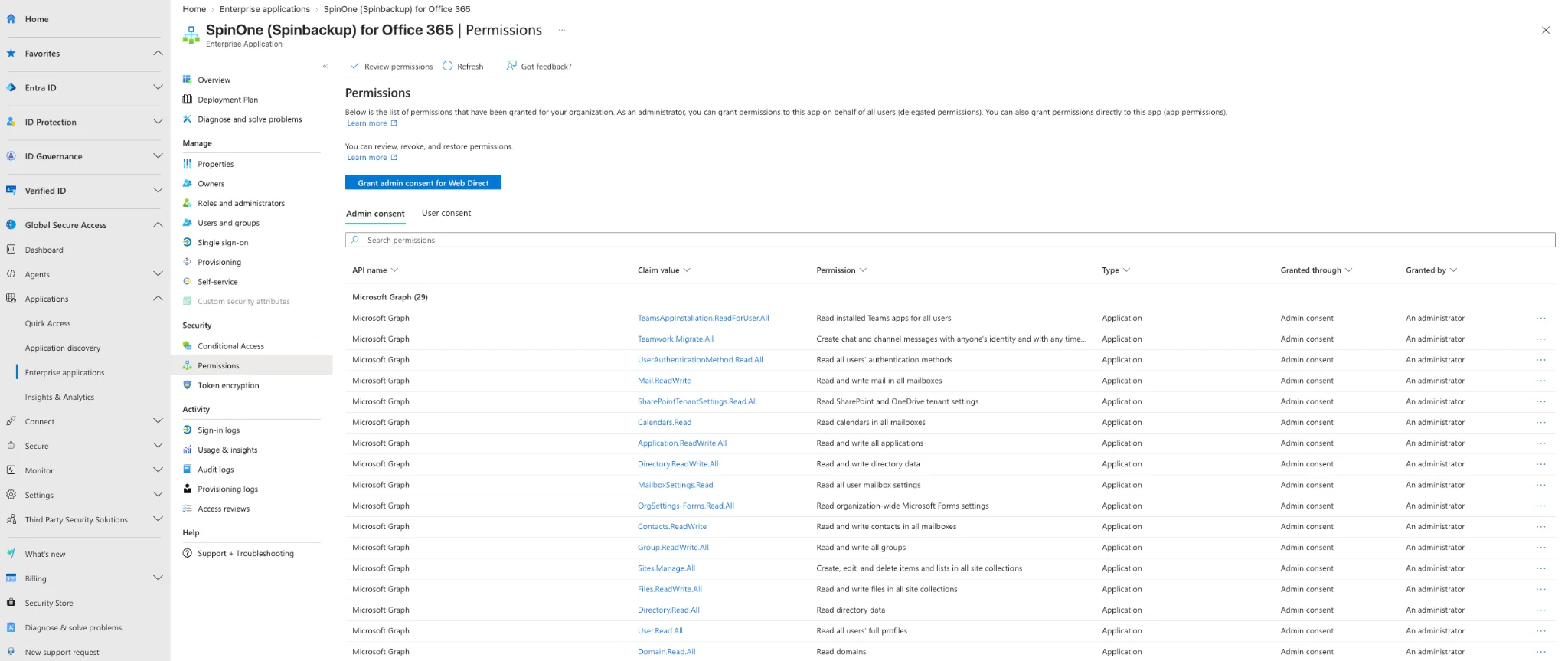Screen dimensions: 1568x661
Task: Collapse the Global Secure Access section
Action: coord(158,224)
